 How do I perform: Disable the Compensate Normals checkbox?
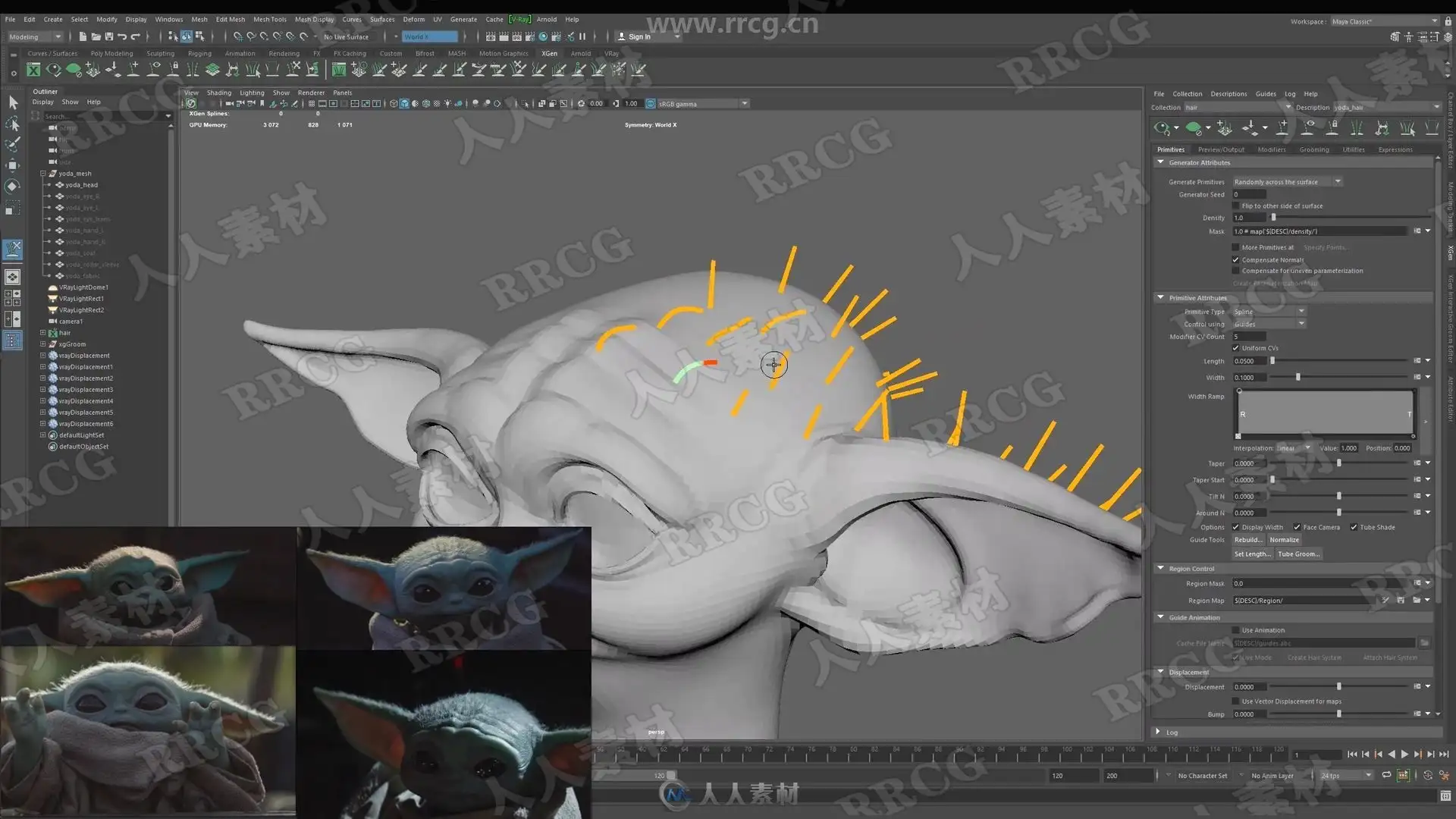point(1235,259)
